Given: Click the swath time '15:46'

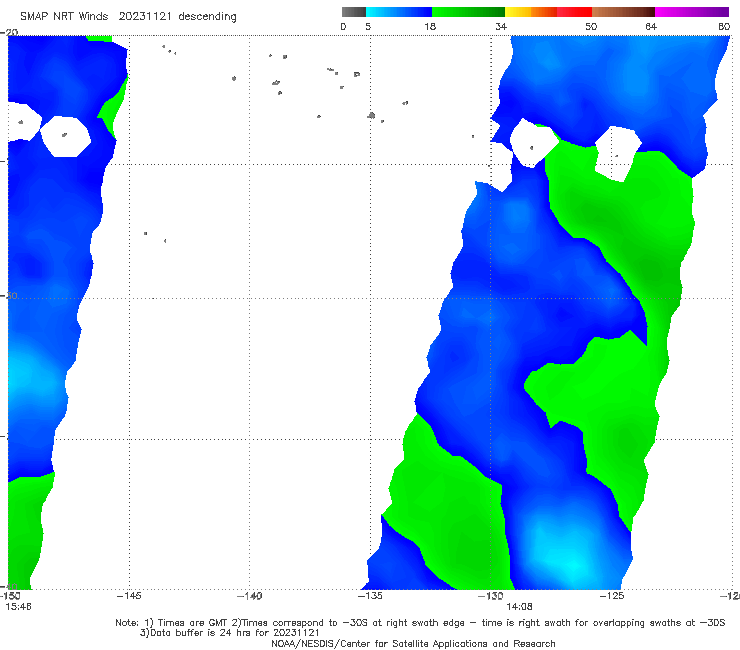Looking at the screenshot, I should 18,606.
